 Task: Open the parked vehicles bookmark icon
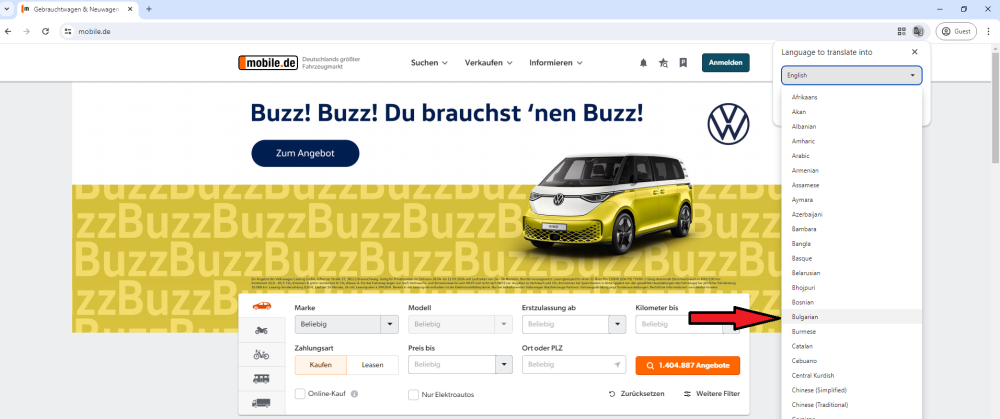point(683,62)
